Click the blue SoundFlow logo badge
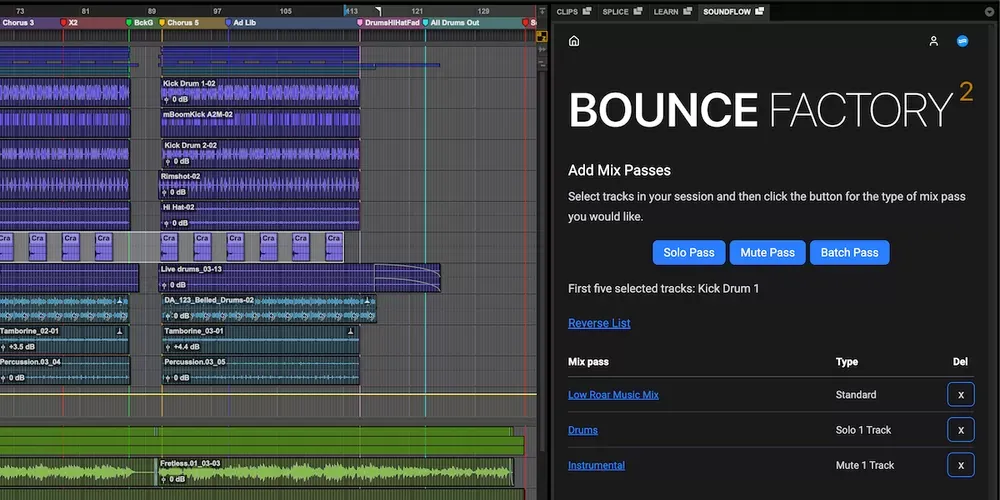This screenshot has height=500, width=1000. tap(962, 41)
